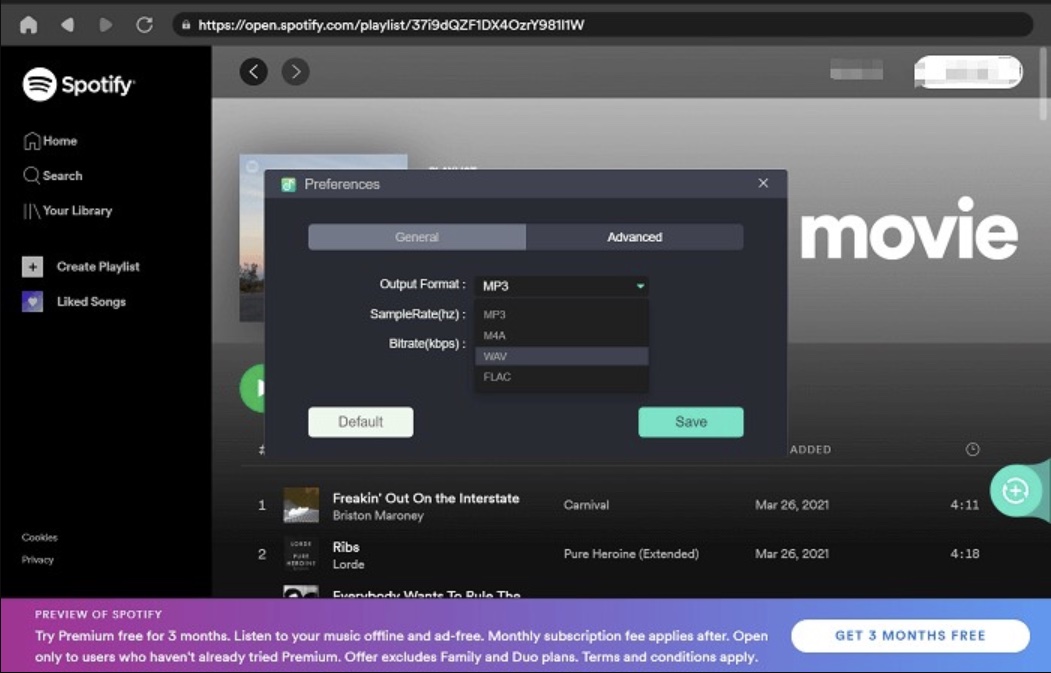Open the album Carnival
Image resolution: width=1051 pixels, height=673 pixels.
click(x=586, y=505)
